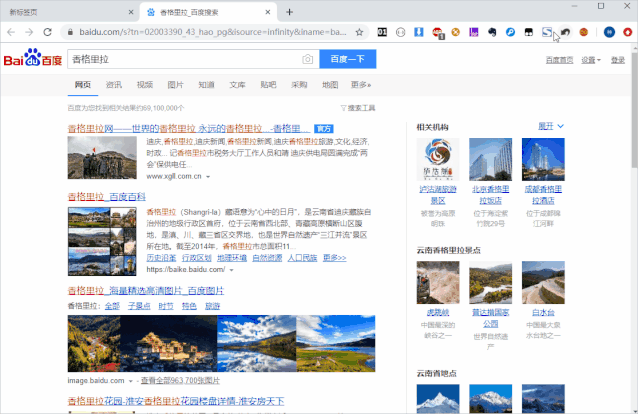638x414 pixels.
Task: Click the 登录 login link
Action: coord(618,60)
